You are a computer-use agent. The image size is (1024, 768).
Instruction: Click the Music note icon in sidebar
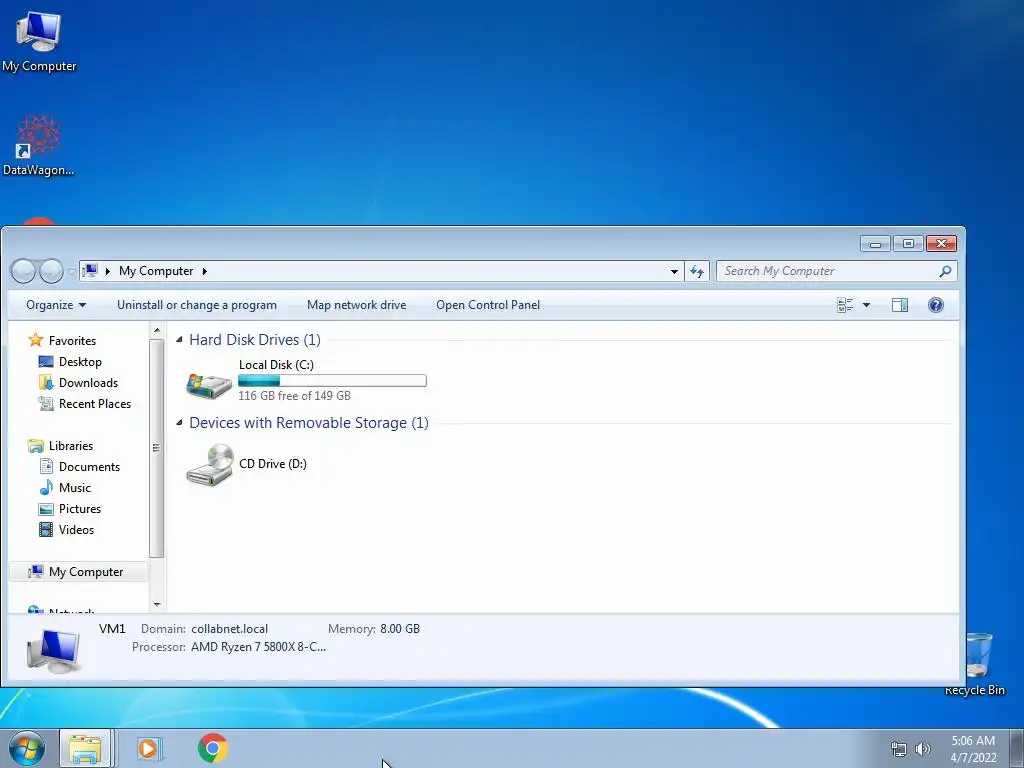[x=46, y=488]
